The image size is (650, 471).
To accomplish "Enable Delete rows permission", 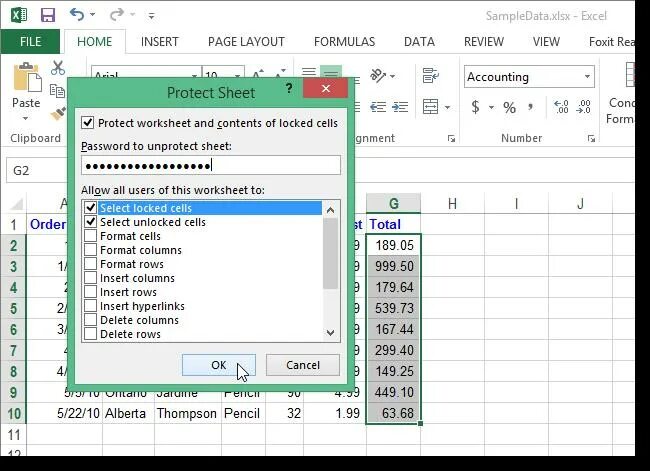I will coord(90,334).
